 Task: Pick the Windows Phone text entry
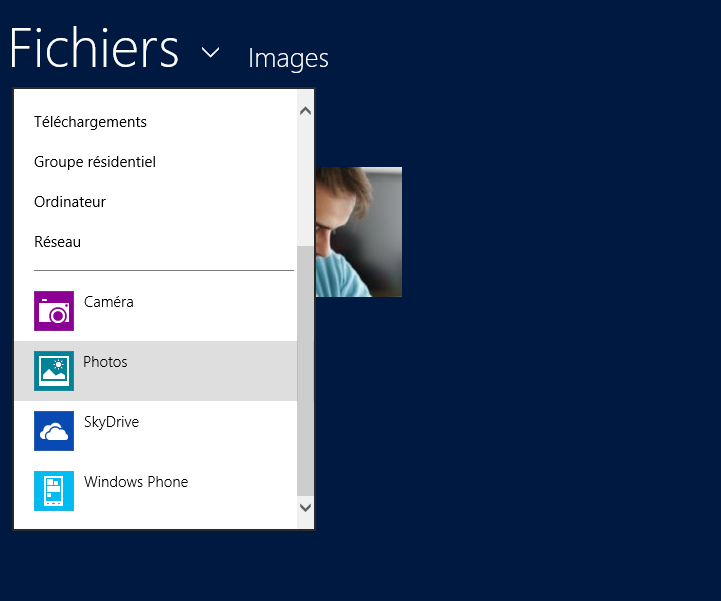[136, 482]
